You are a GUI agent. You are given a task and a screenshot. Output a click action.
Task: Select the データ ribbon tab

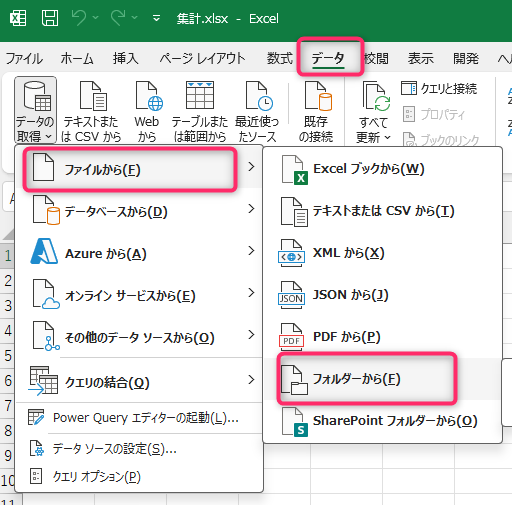328,59
